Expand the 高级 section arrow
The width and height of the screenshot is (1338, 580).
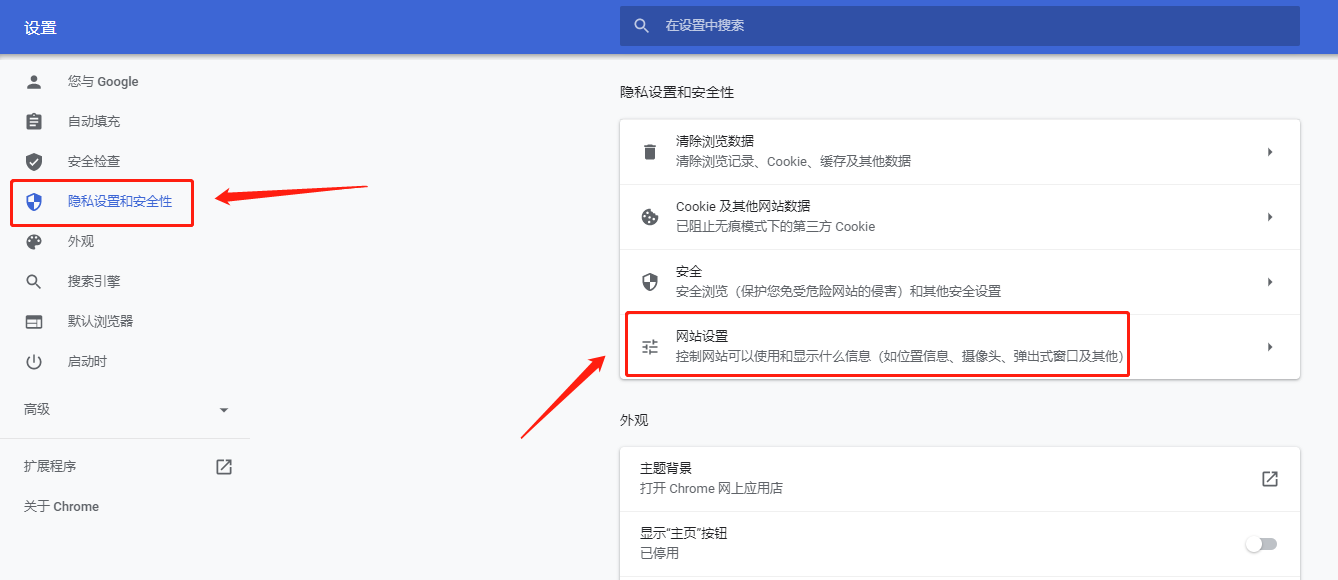224,410
